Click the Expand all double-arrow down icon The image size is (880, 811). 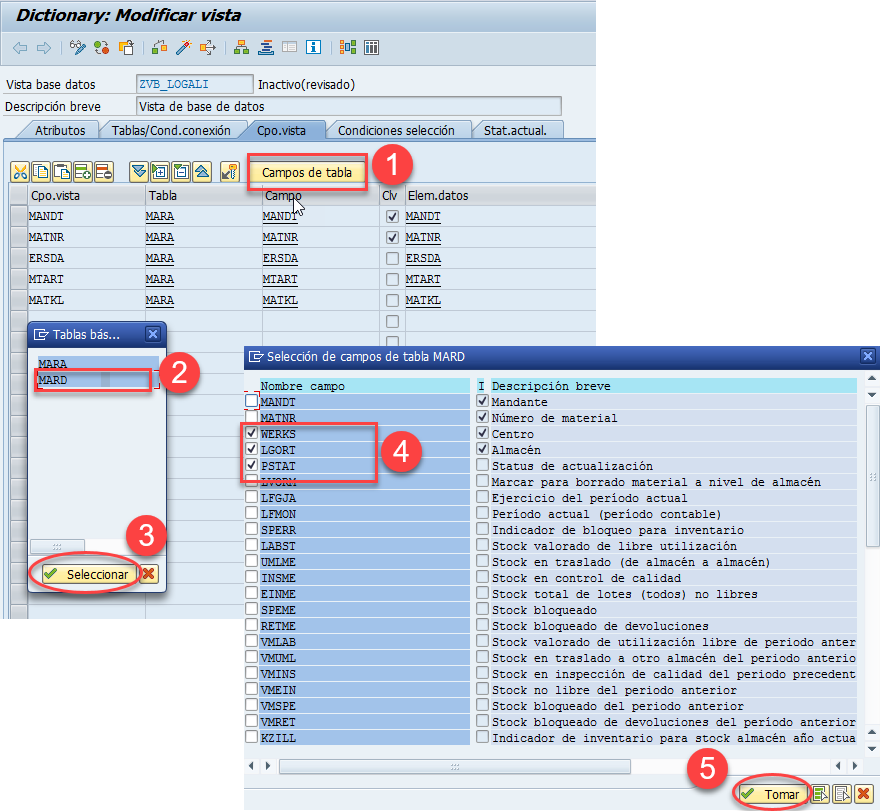139,172
